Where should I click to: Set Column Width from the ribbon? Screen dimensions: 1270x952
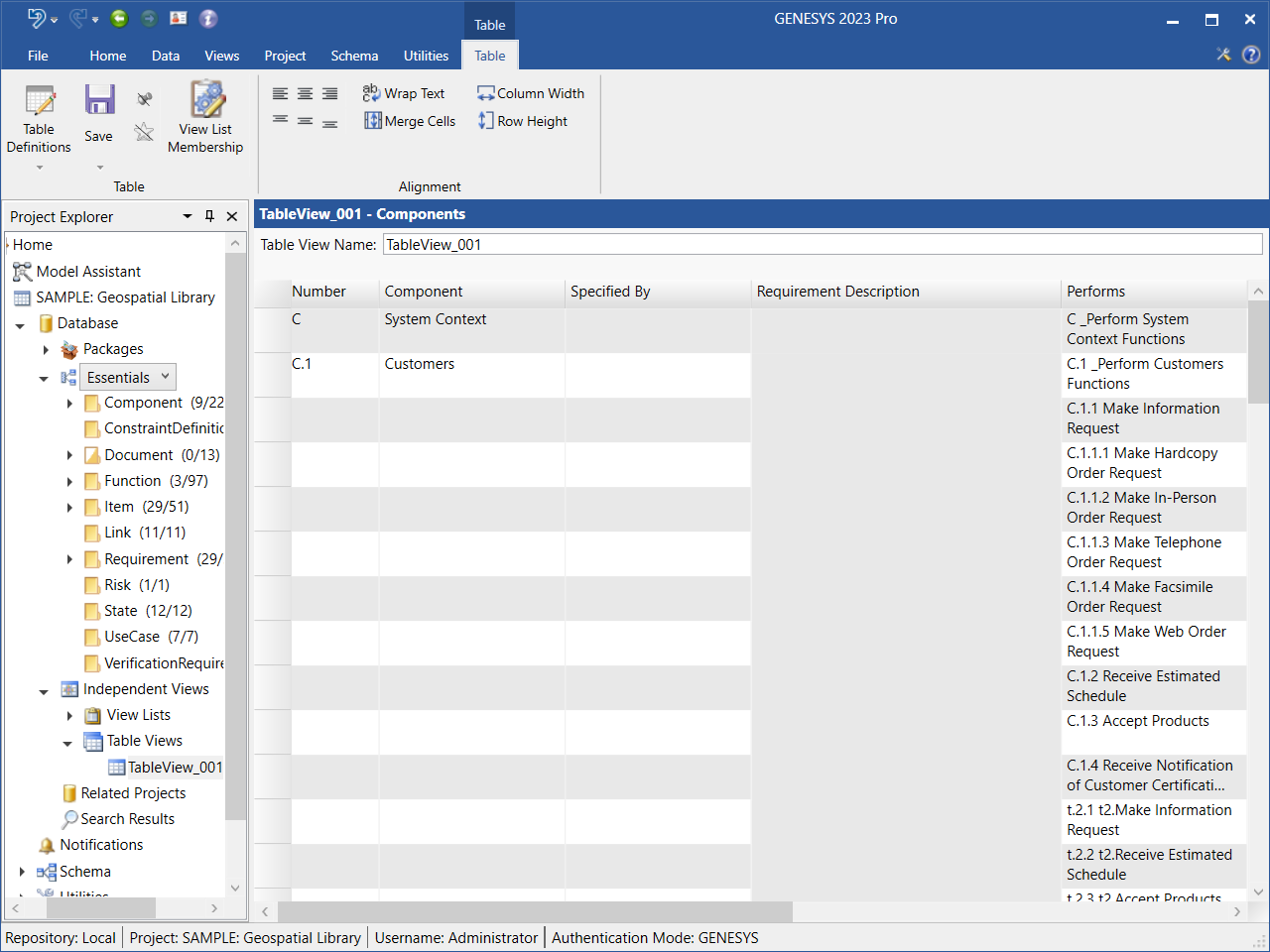coord(531,93)
